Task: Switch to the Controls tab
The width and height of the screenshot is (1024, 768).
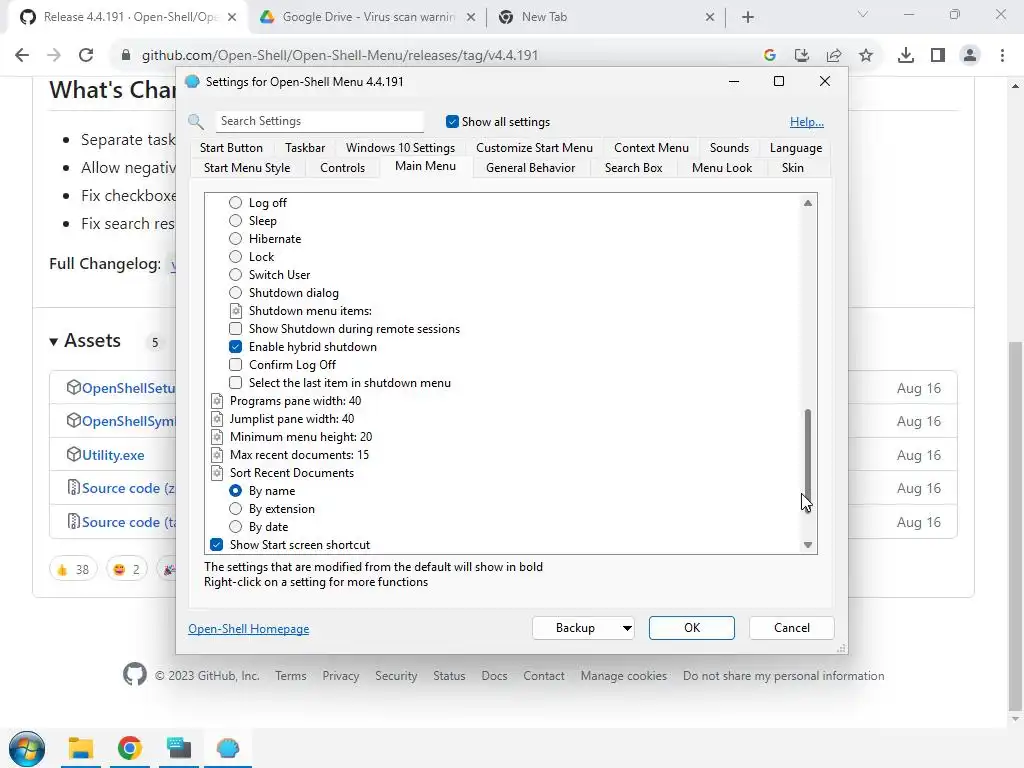Action: pos(342,168)
